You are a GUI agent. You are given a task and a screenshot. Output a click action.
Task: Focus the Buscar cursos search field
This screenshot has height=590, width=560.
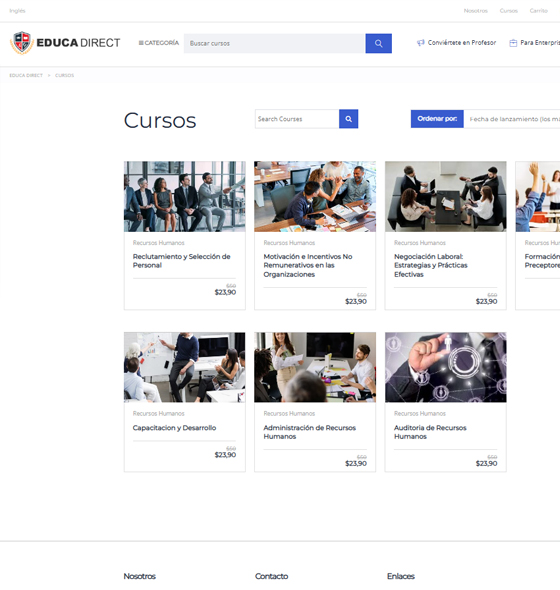[x=274, y=43]
